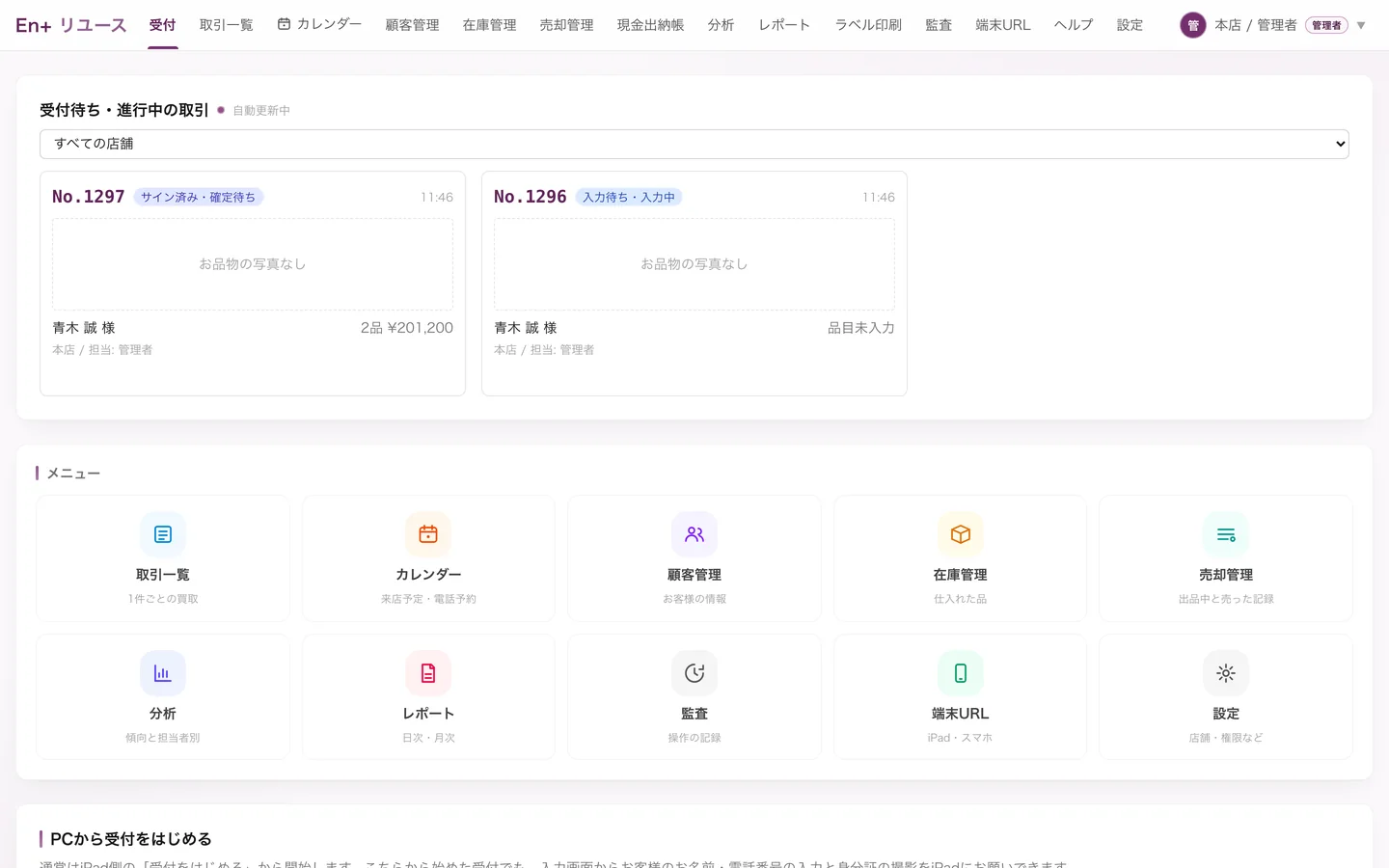
Task: Click the 管 user avatar circle
Action: coord(1193,25)
